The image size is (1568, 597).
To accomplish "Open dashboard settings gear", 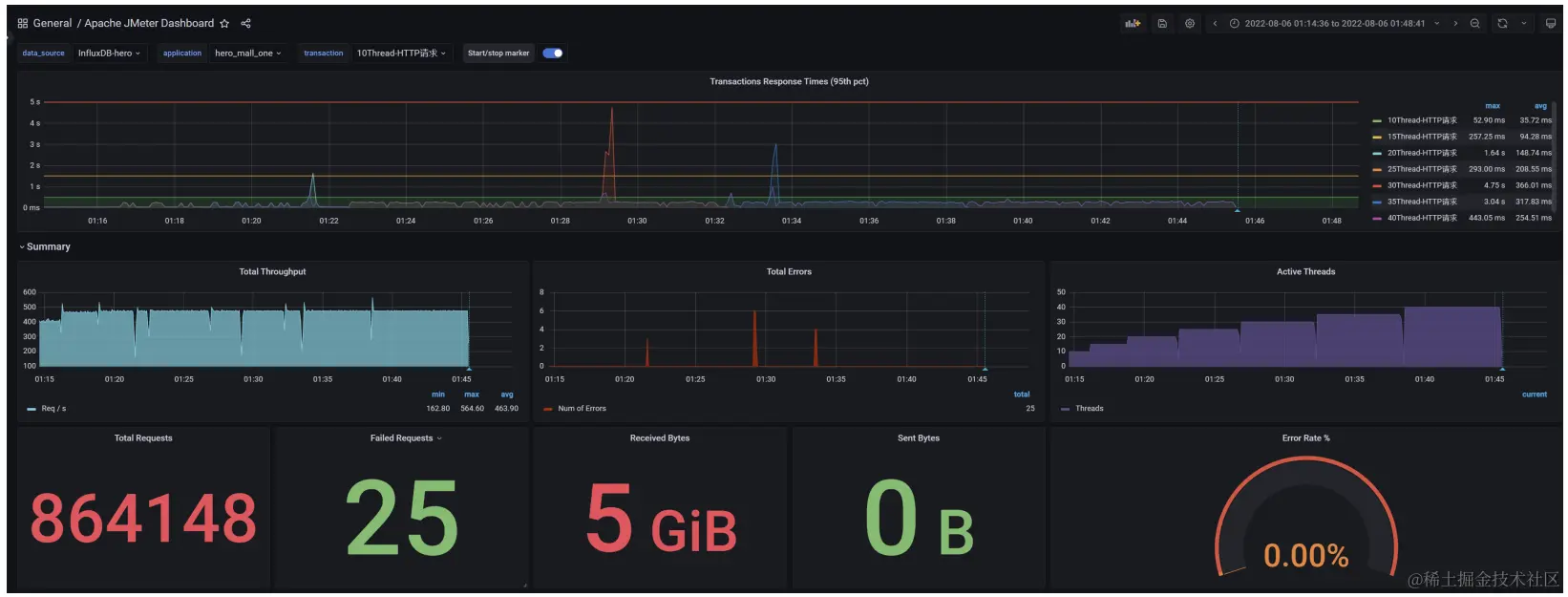I will tap(1190, 23).
